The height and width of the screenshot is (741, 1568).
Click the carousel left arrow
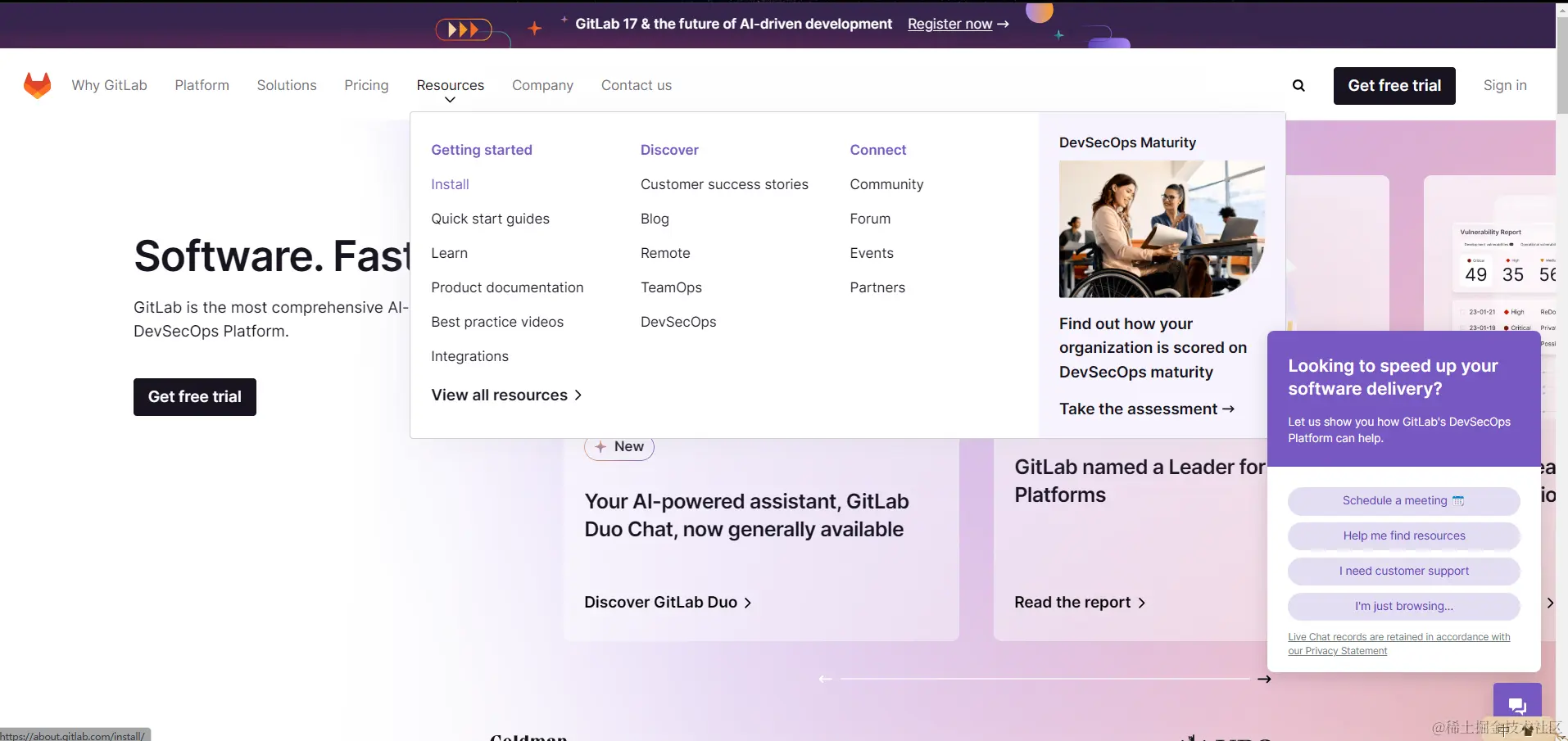pos(825,679)
